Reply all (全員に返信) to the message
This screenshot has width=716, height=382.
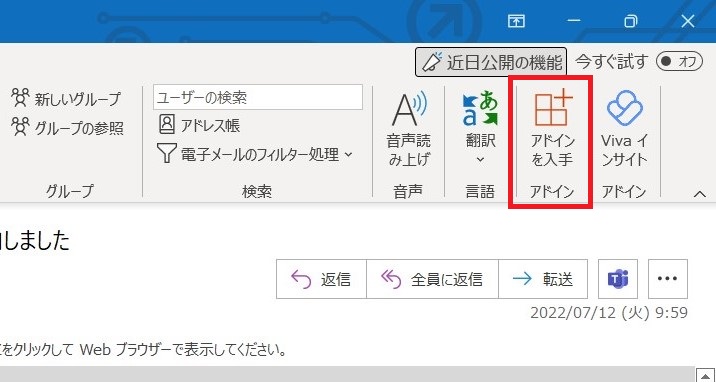click(432, 279)
